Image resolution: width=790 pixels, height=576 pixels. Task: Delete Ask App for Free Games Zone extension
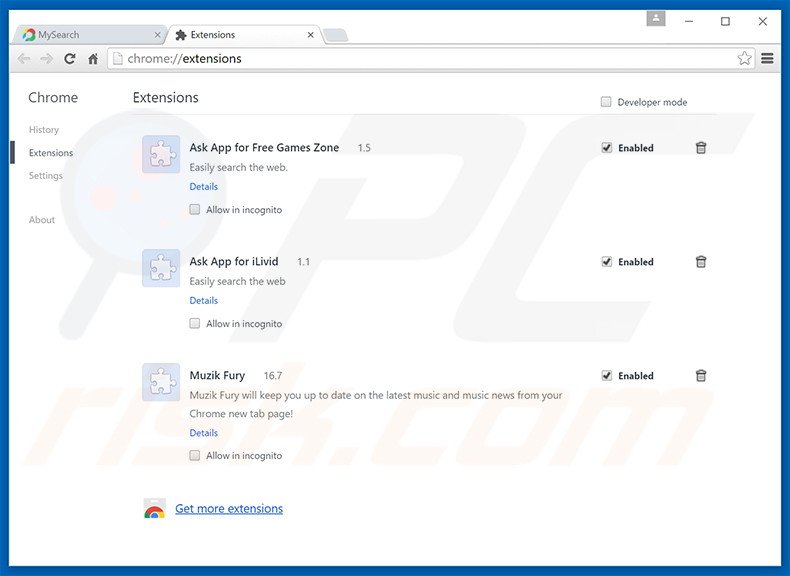[x=701, y=148]
